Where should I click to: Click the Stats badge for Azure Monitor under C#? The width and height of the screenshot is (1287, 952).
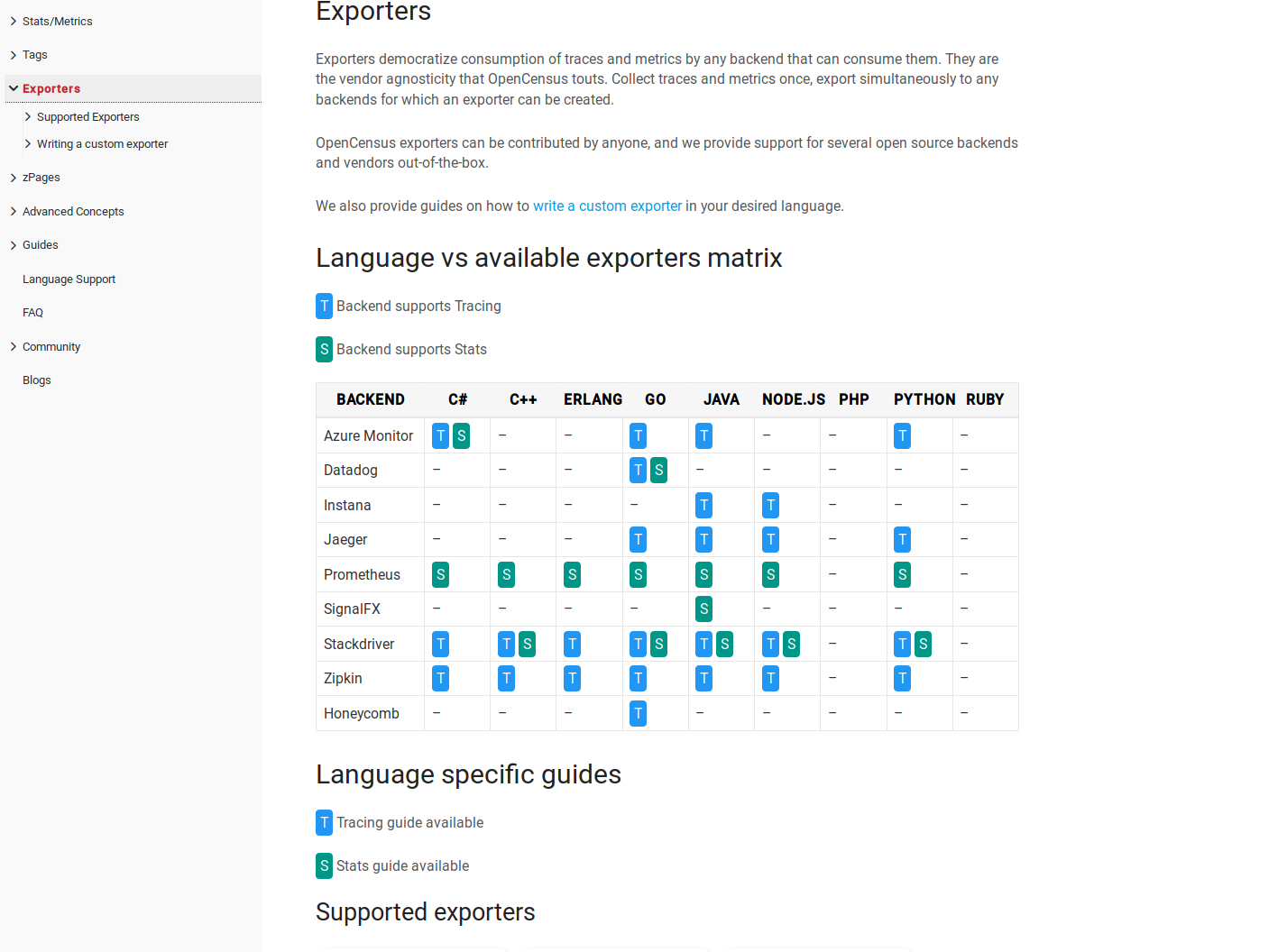[x=461, y=435]
